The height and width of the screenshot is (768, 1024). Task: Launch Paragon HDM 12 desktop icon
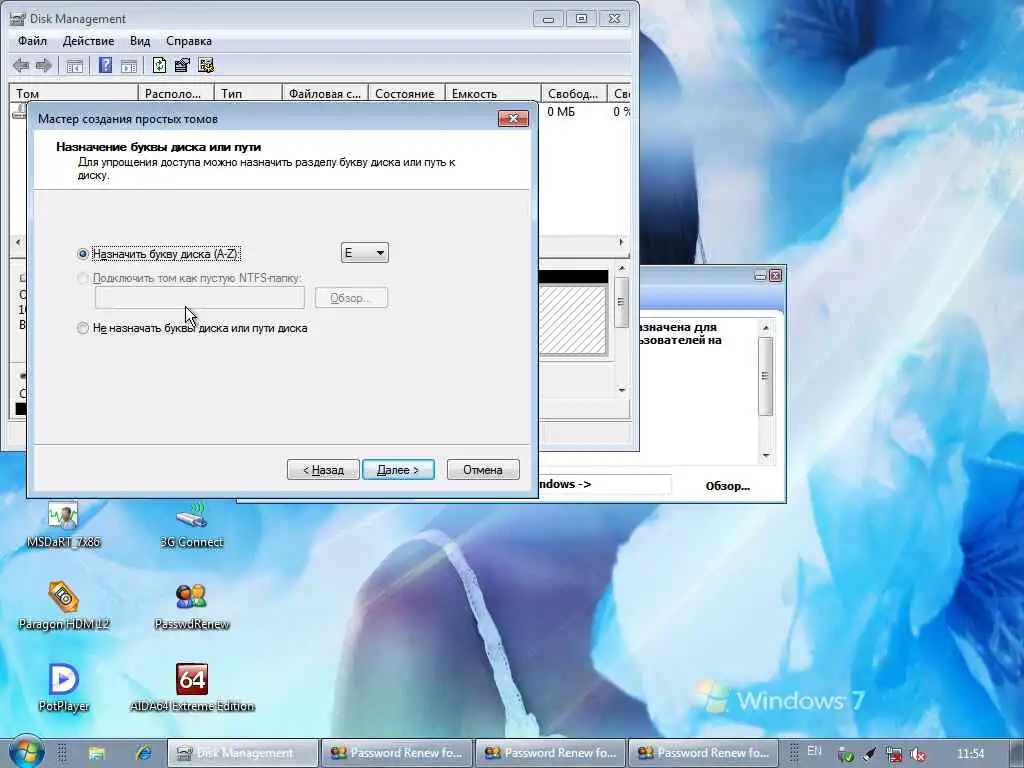(x=63, y=605)
